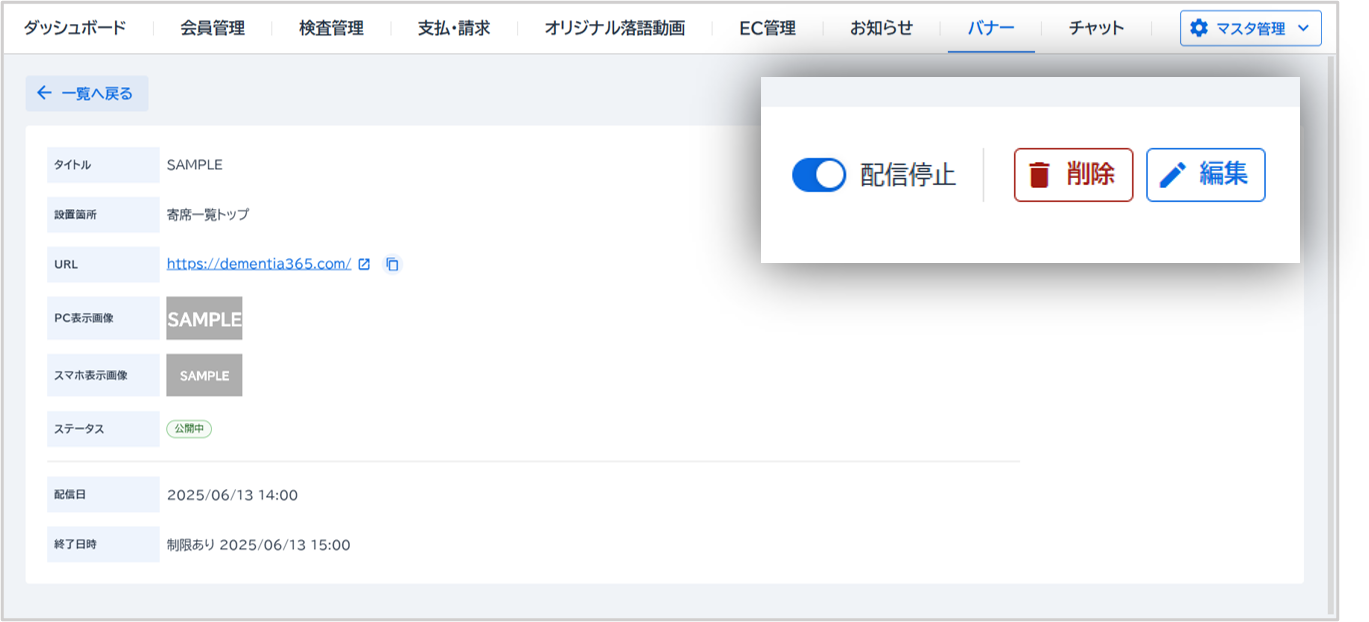Click the gear icon in マスタ管理
This screenshot has height=622, width=1369.
[x=1198, y=28]
